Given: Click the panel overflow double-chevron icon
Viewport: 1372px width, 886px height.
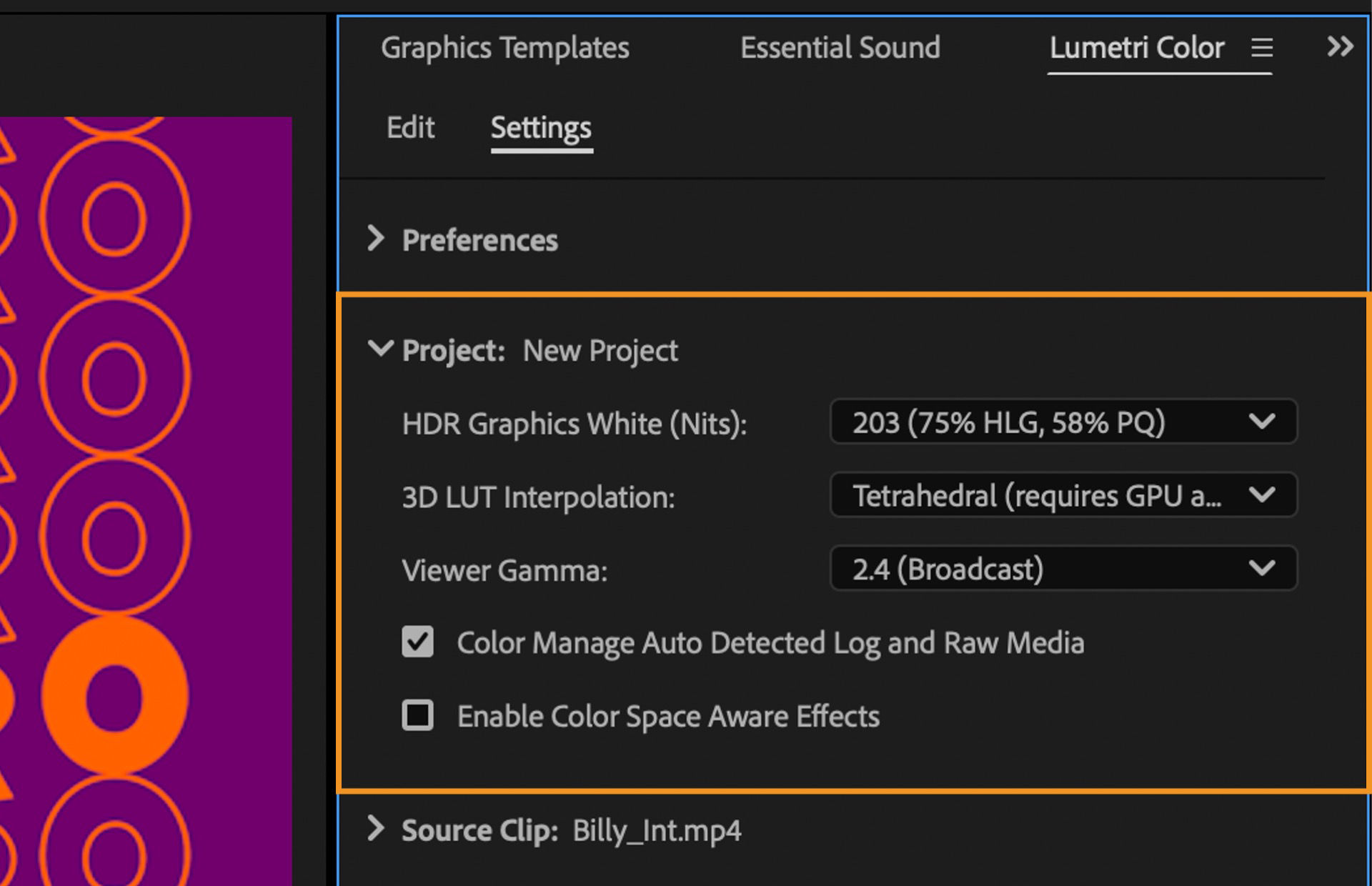Looking at the screenshot, I should [1341, 46].
